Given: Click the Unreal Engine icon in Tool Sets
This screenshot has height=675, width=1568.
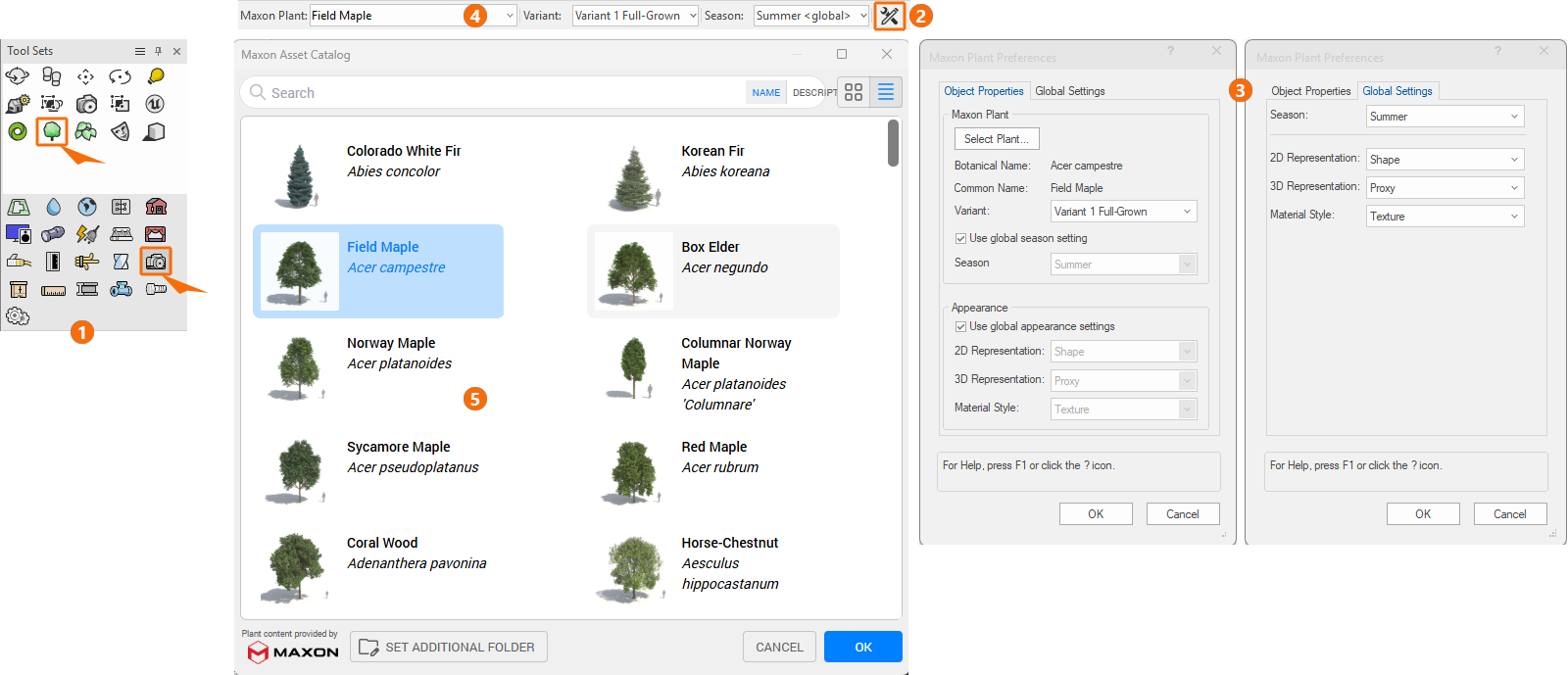Looking at the screenshot, I should tap(155, 104).
